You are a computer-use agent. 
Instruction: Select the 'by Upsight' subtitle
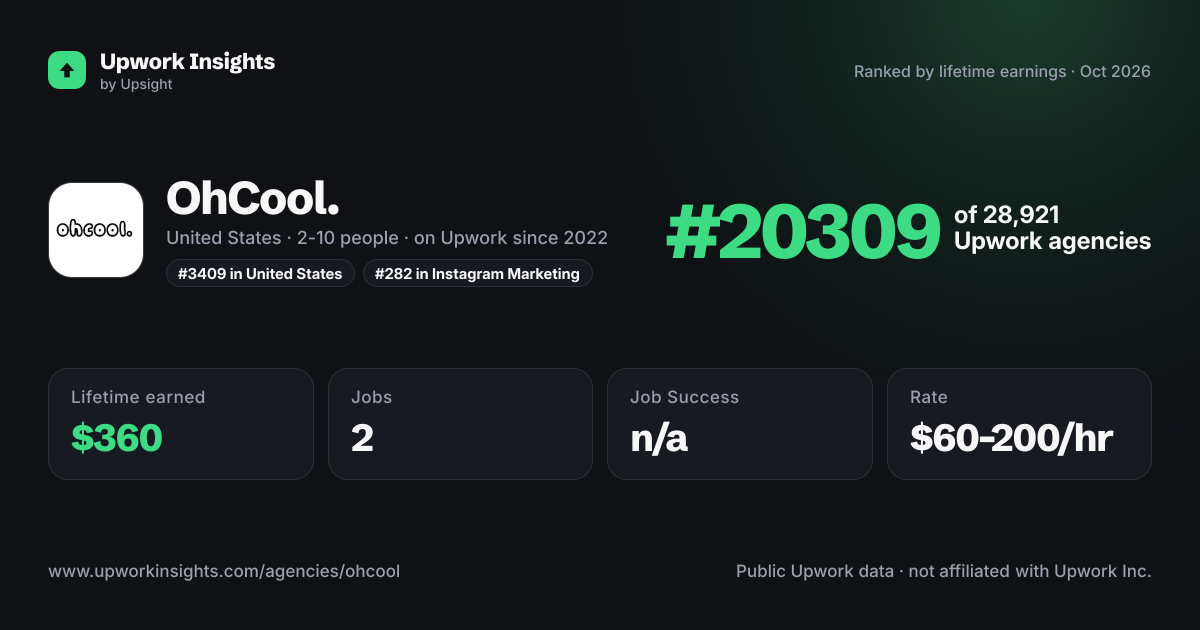(136, 85)
